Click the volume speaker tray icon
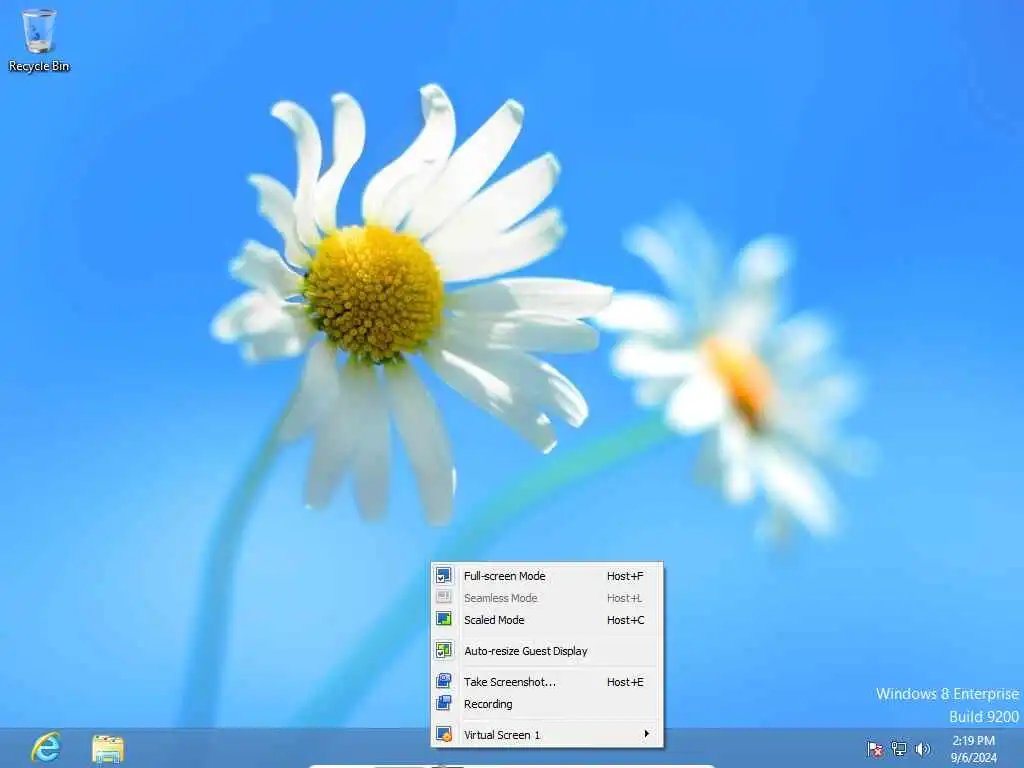The height and width of the screenshot is (768, 1024). (x=922, y=748)
